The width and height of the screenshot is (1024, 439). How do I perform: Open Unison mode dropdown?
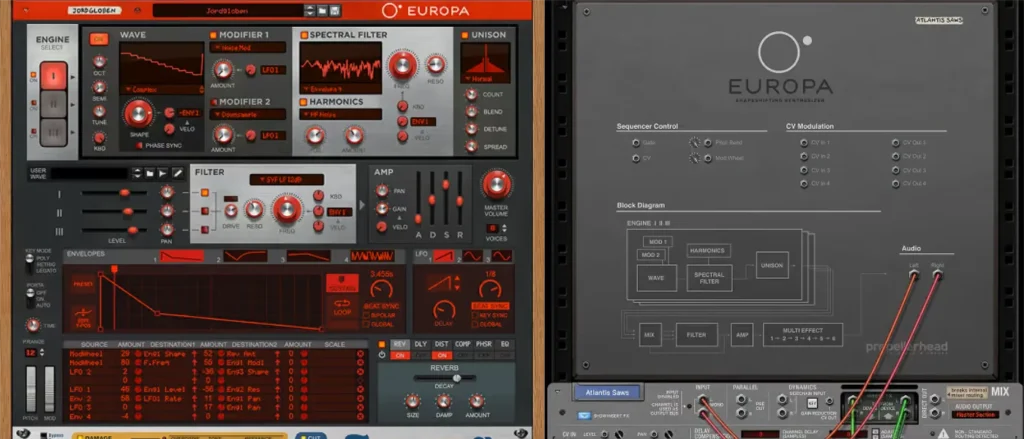click(485, 78)
